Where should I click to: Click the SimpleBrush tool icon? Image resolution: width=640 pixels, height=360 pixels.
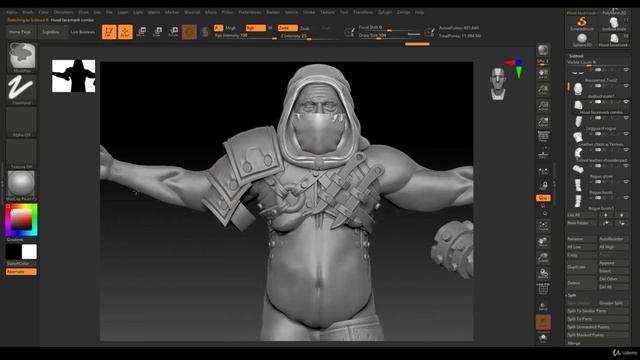click(x=582, y=23)
